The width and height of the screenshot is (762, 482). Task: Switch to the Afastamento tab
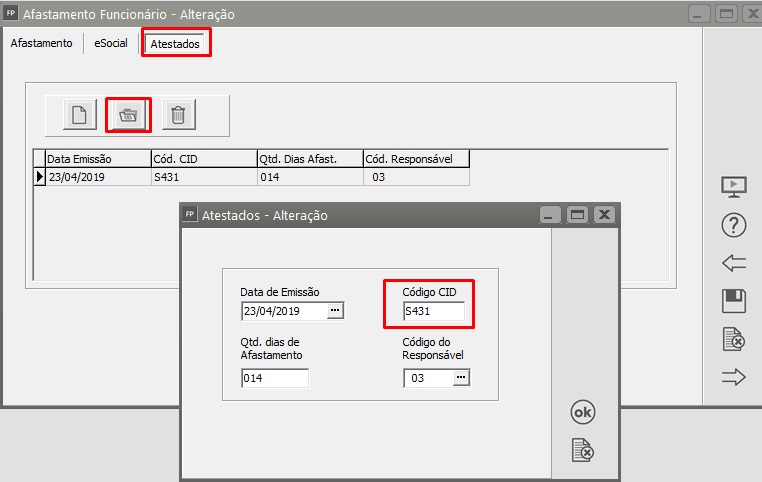(x=41, y=44)
